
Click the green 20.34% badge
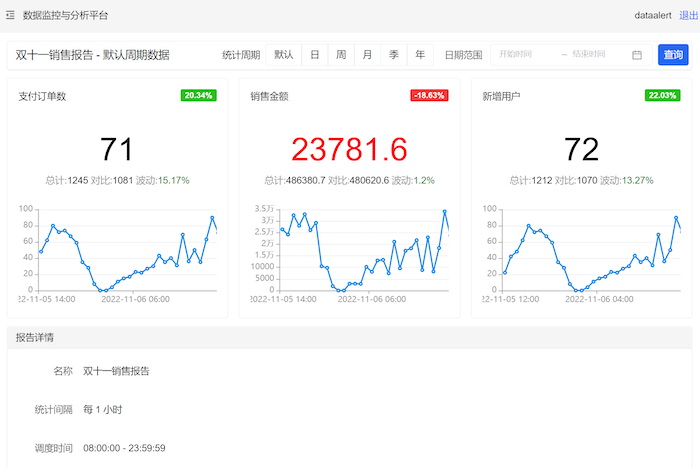click(x=198, y=95)
